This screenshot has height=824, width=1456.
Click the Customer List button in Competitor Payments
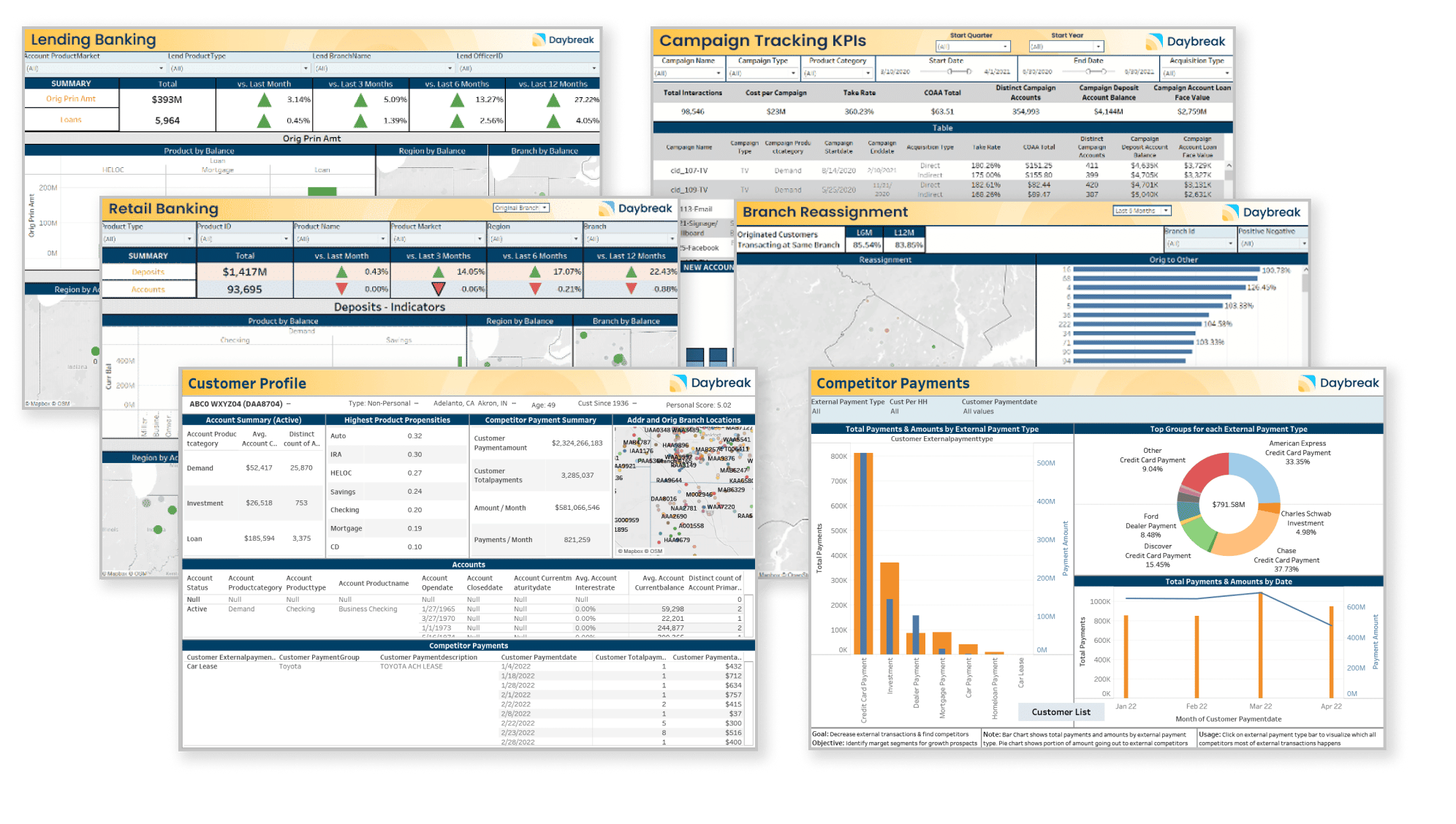(x=1061, y=712)
